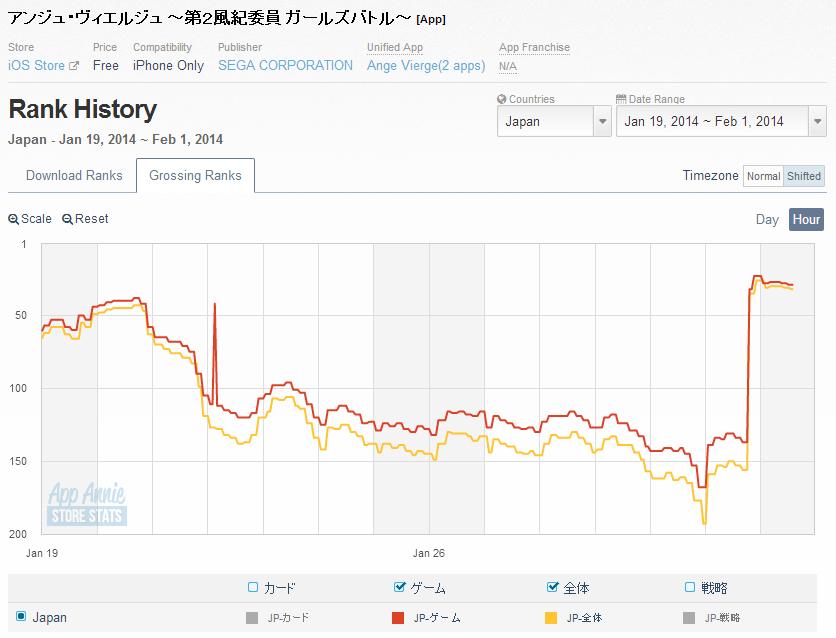
Task: Click the Scale magnifier icon
Action: point(13,219)
